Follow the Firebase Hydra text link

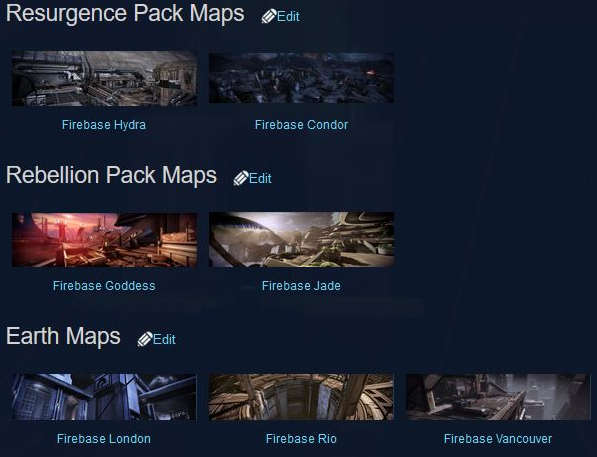[x=104, y=125]
